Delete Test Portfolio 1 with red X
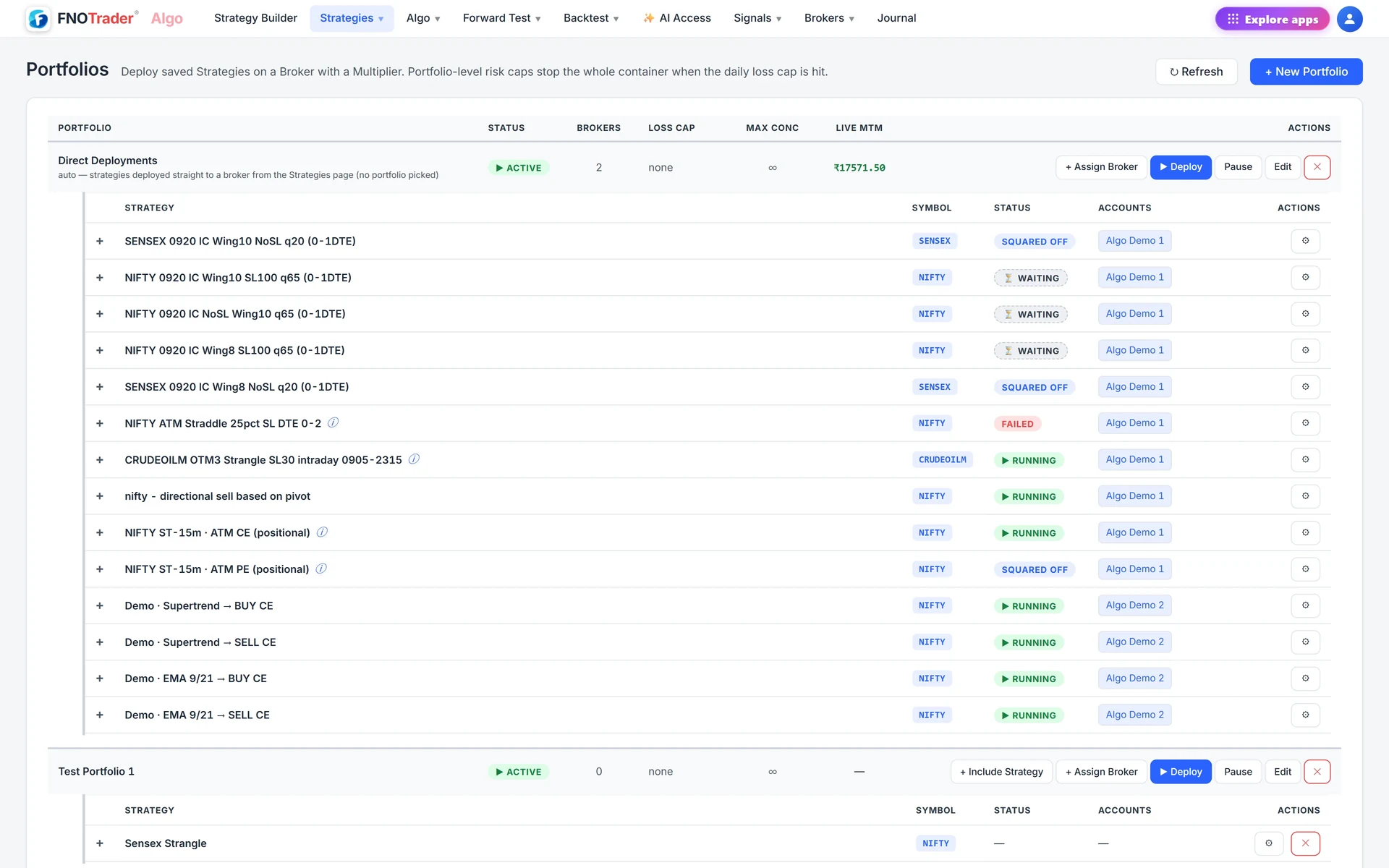 coord(1317,772)
